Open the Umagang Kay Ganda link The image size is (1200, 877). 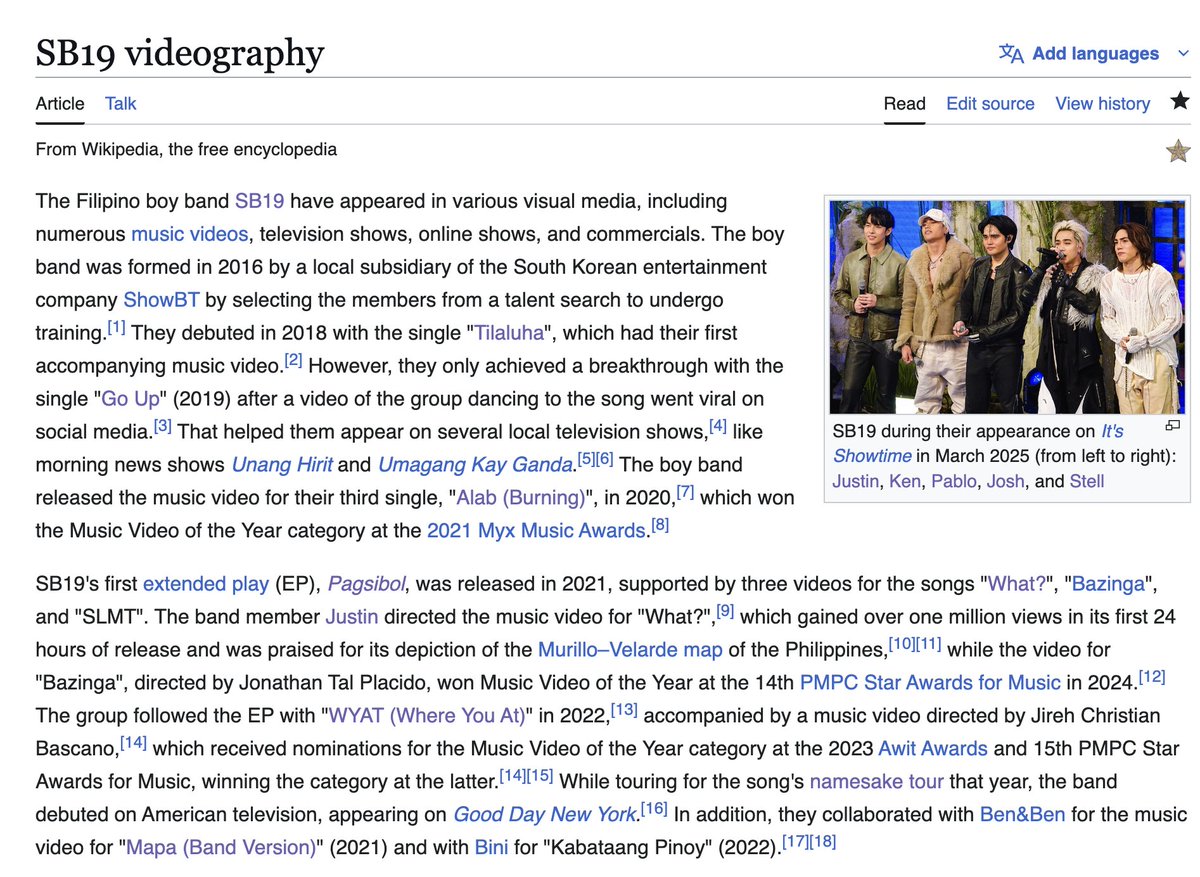[476, 465]
